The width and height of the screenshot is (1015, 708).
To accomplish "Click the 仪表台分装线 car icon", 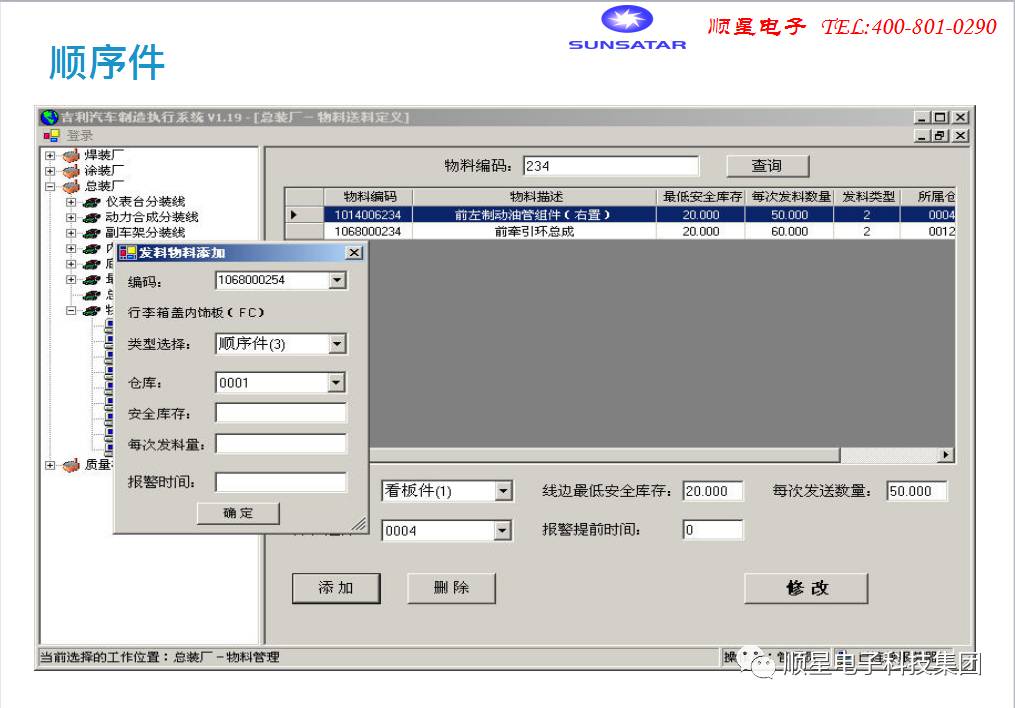I will [x=92, y=202].
